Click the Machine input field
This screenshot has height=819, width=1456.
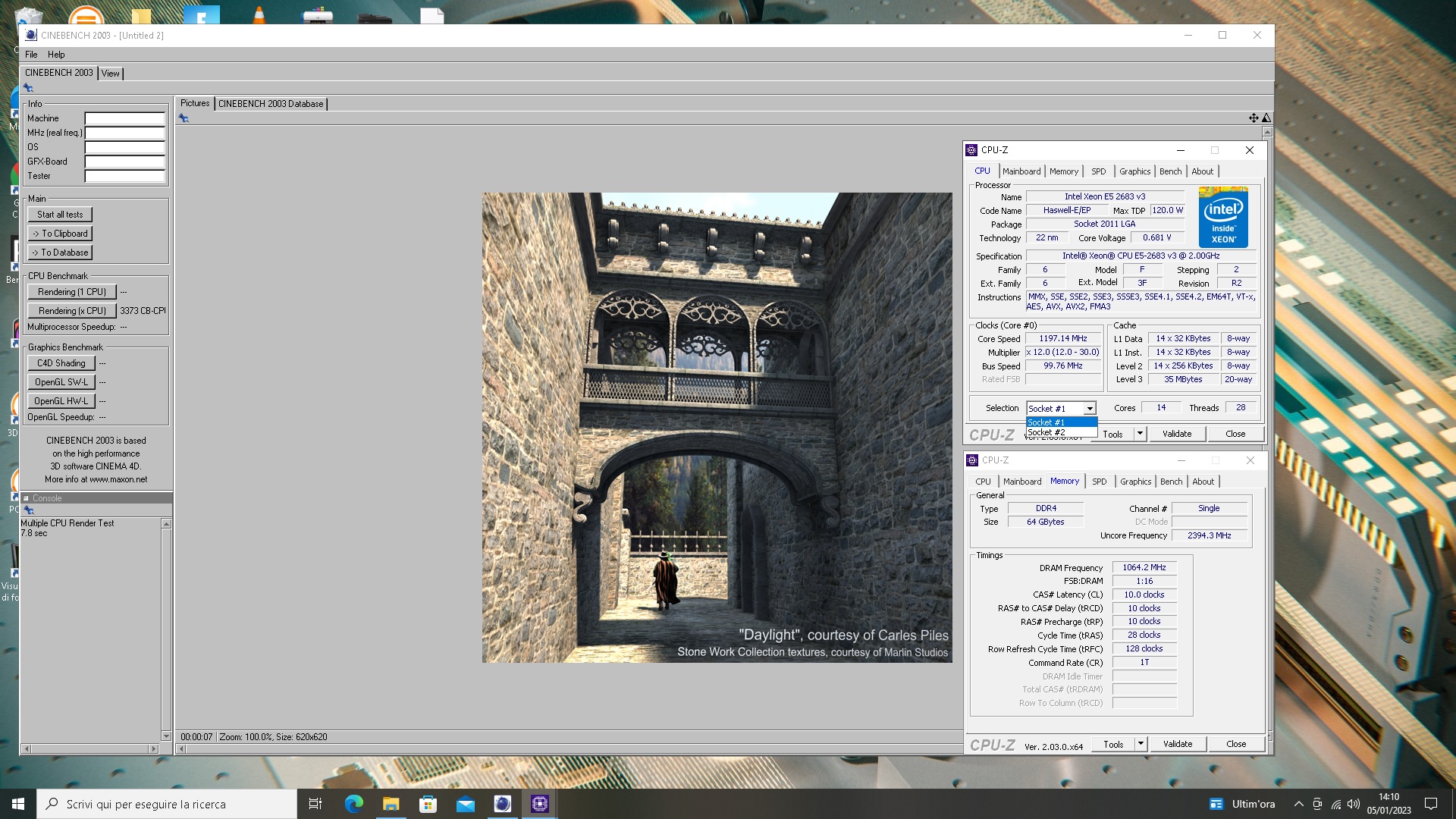click(125, 118)
